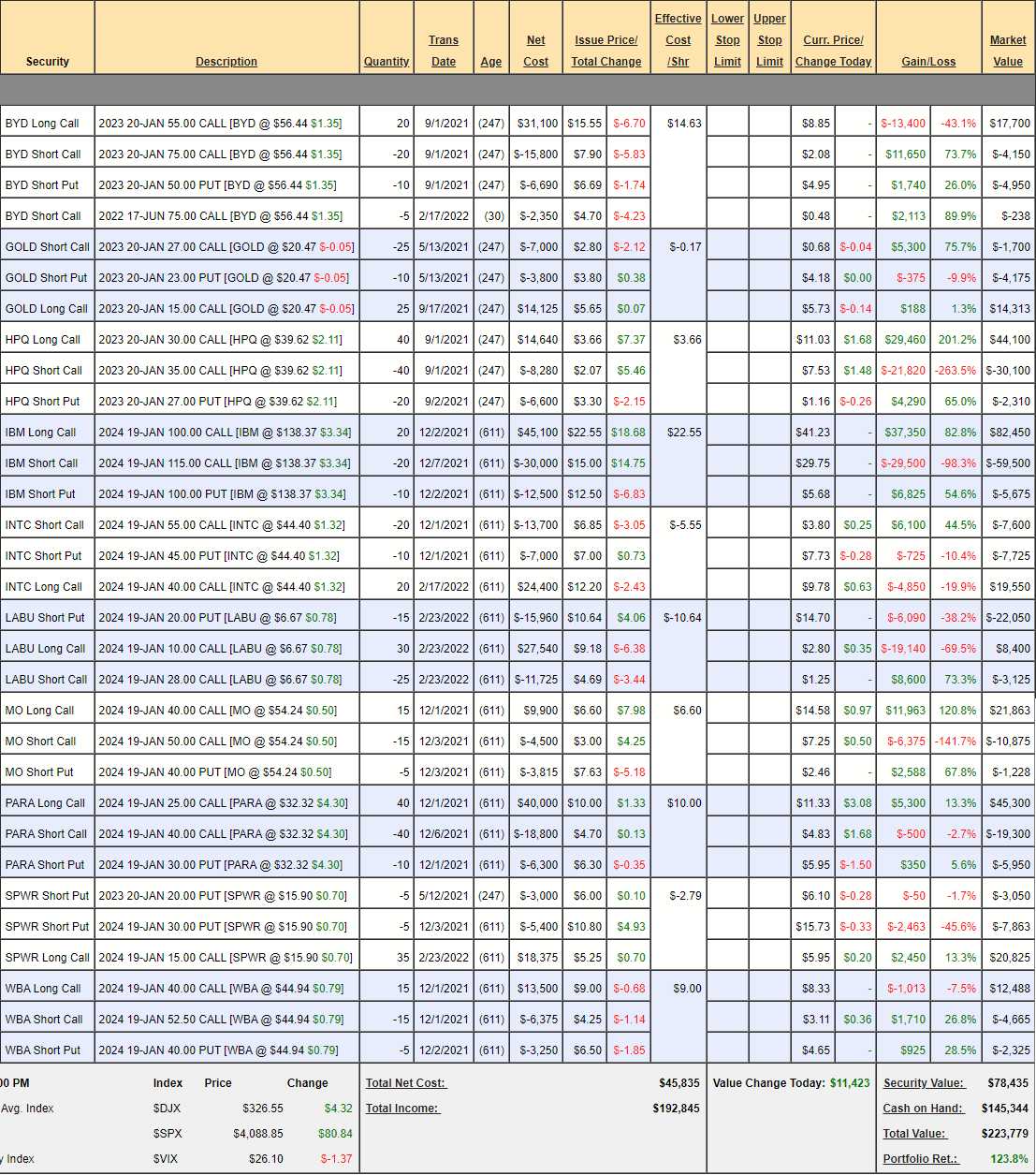Sort by the Quantity column header
Image resolution: width=1036 pixels, height=1175 pixels.
pyautogui.click(x=387, y=62)
